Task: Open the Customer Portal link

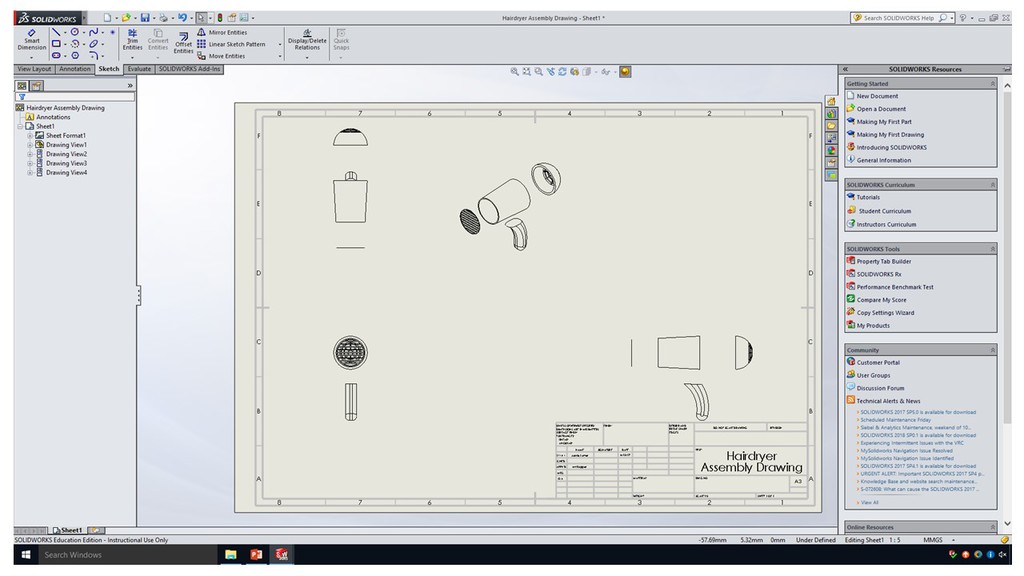Action: click(x=877, y=362)
